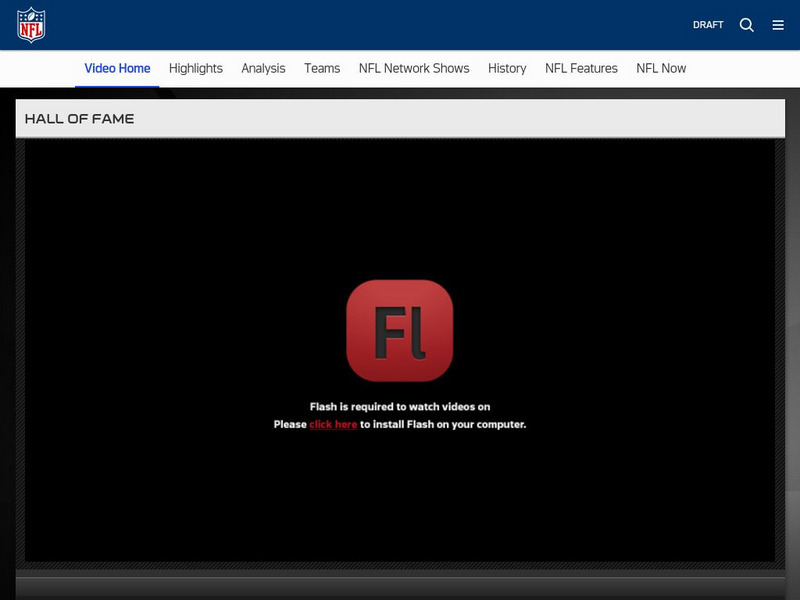Open the History tab
Viewport: 800px width, 600px height.
(x=507, y=68)
